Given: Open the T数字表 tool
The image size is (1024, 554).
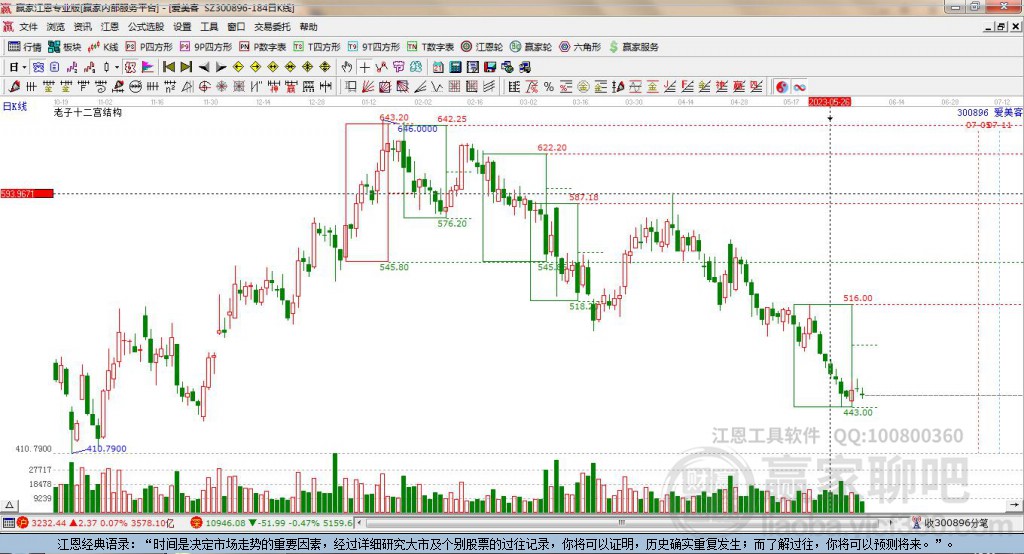Looking at the screenshot, I should [430, 47].
